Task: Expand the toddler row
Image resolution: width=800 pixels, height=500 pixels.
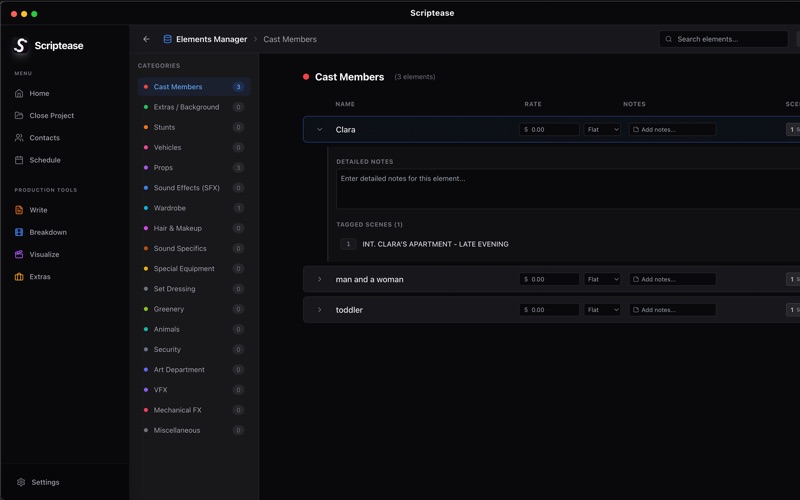Action: pyautogui.click(x=319, y=310)
